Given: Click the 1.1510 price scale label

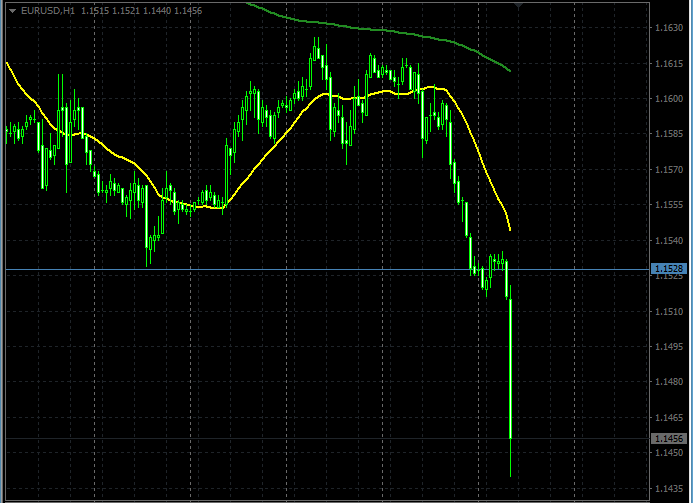Looking at the screenshot, I should pyautogui.click(x=669, y=312).
